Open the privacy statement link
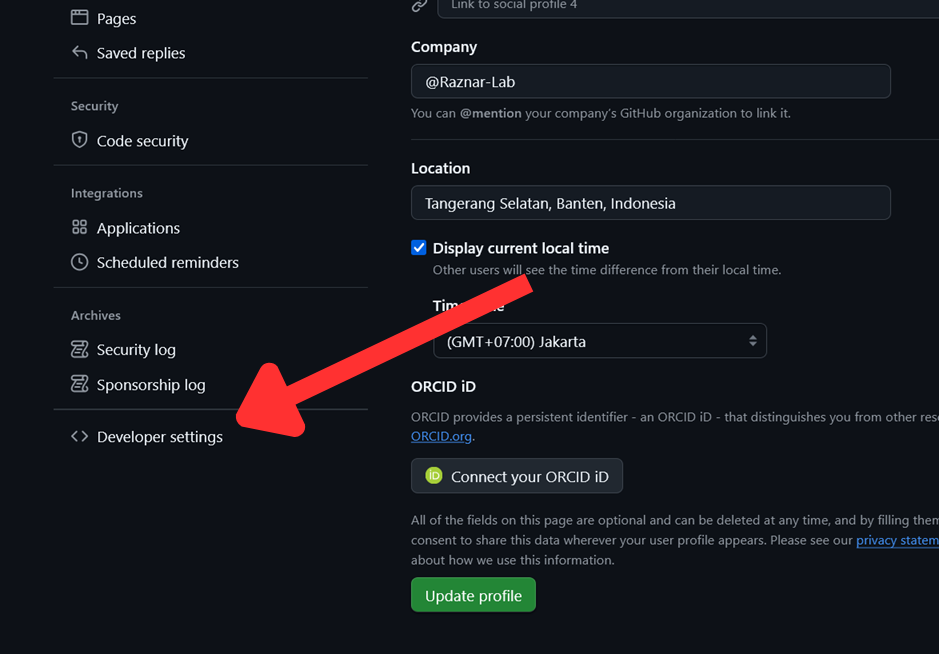The width and height of the screenshot is (939, 654). pyautogui.click(x=897, y=540)
